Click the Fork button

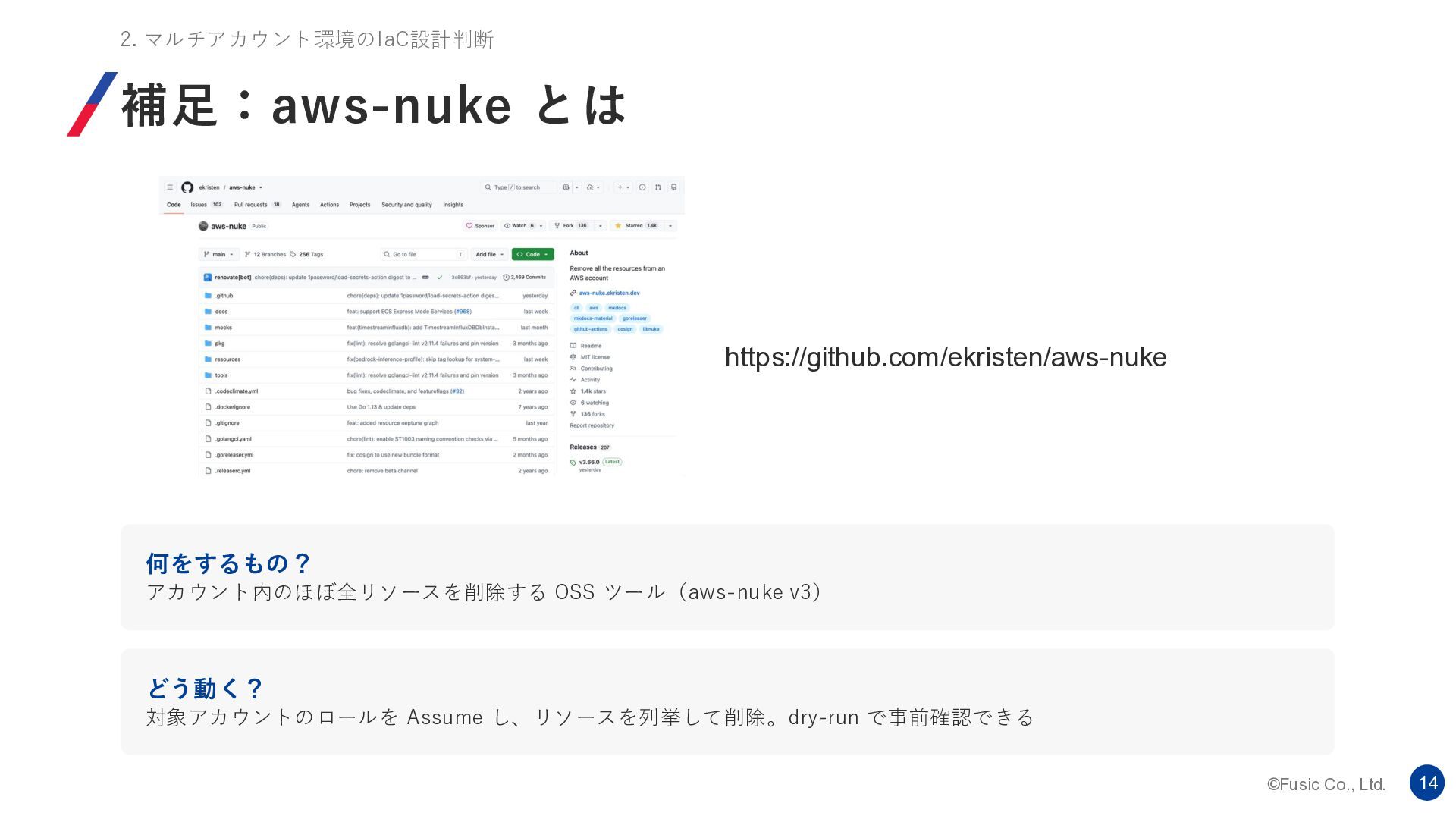pyautogui.click(x=571, y=226)
